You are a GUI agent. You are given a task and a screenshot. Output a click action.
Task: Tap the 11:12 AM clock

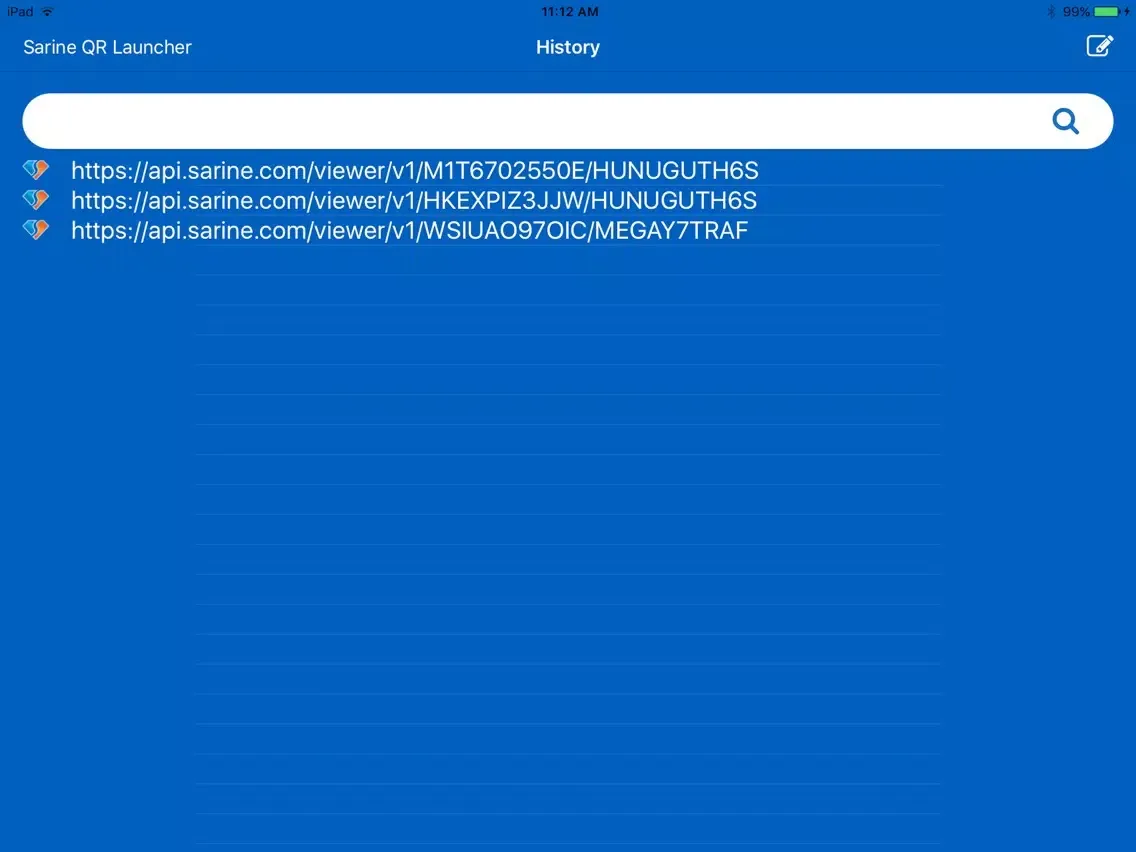569,12
